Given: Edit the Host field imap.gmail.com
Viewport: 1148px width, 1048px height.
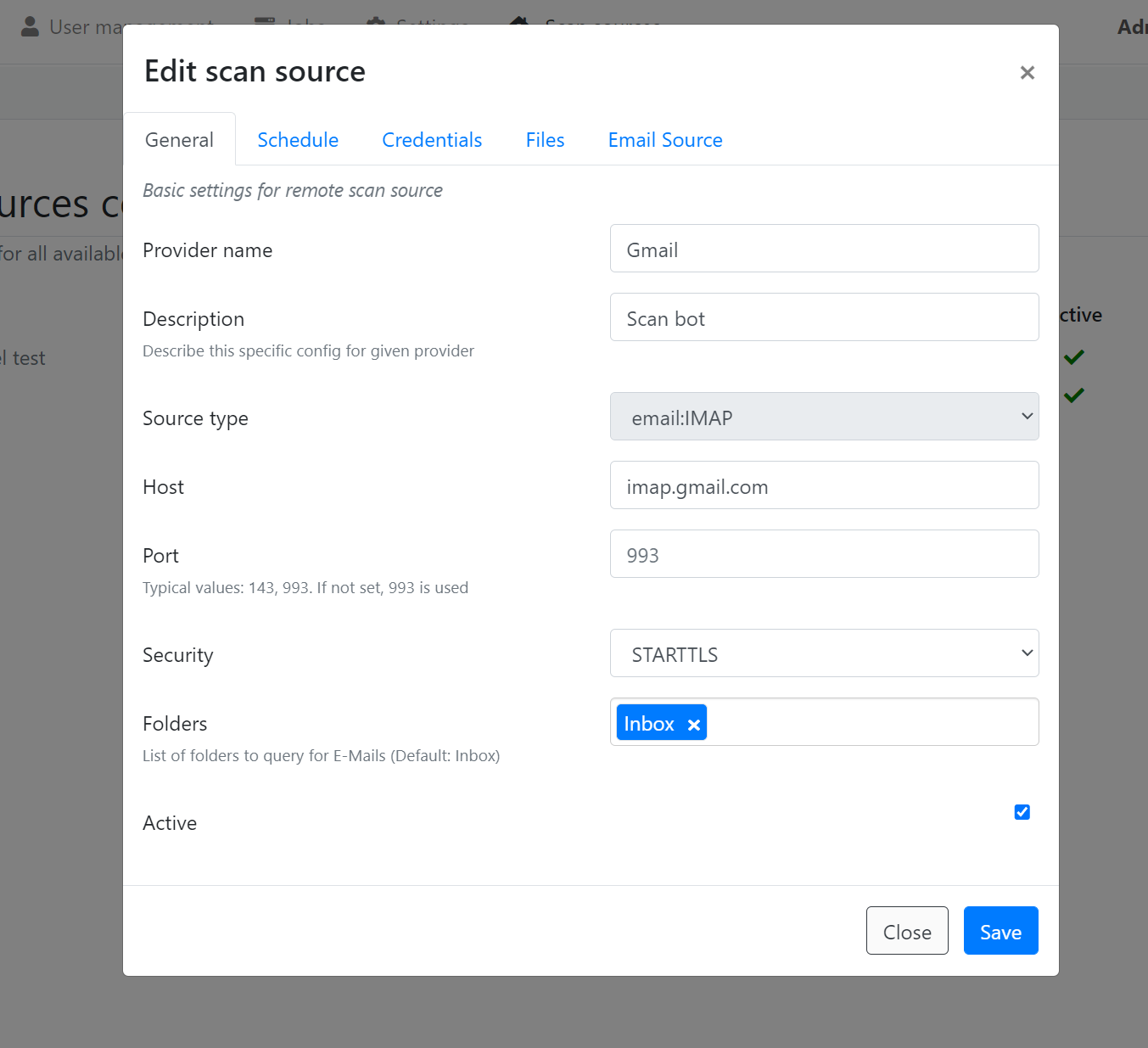Looking at the screenshot, I should point(824,485).
